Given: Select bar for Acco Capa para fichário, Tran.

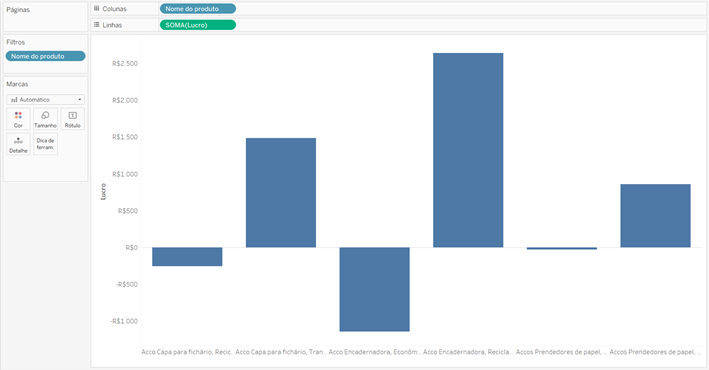Looking at the screenshot, I should coord(281,193).
